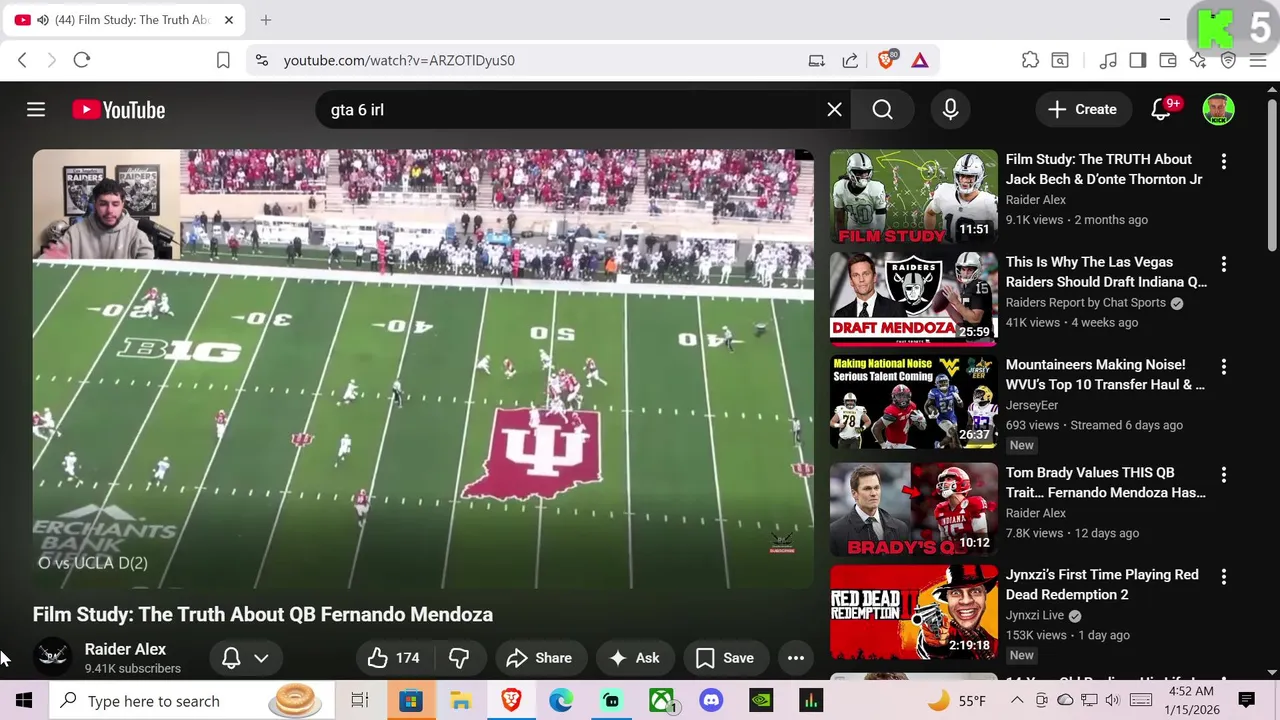Screen dimensions: 1280x720
Task: Open options for Tom Brady Values THIS QB video
Action: pyautogui.click(x=1223, y=475)
